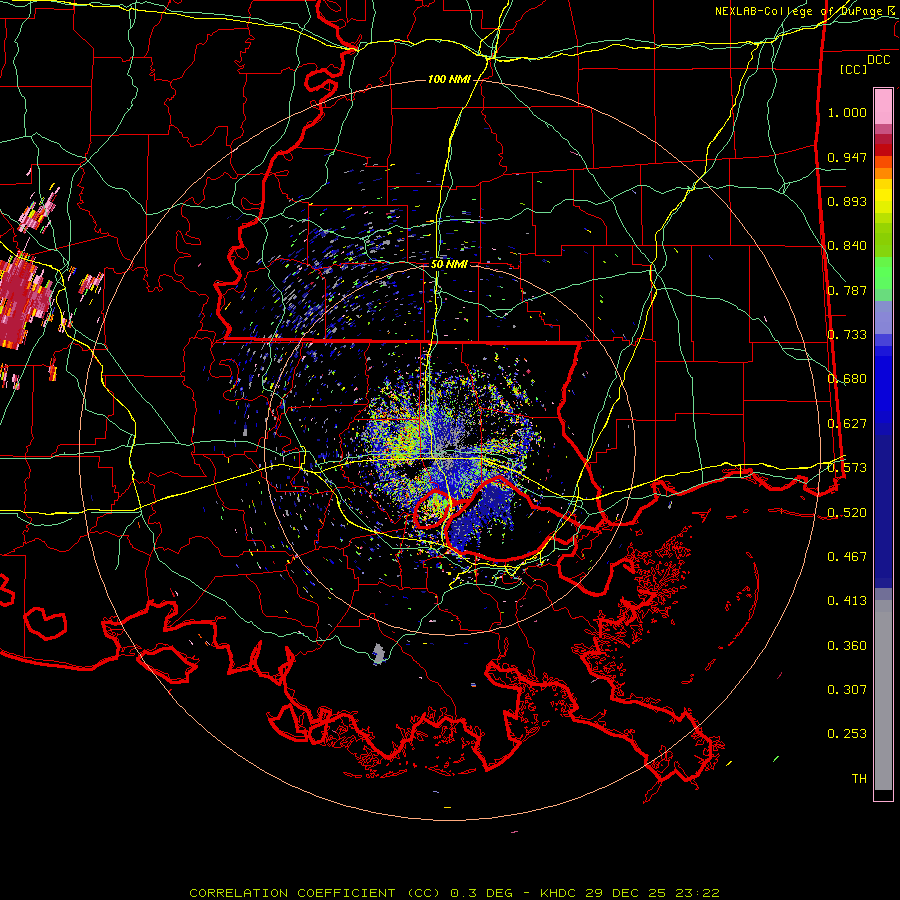Click the 100 NMI range ring label

coord(449,79)
